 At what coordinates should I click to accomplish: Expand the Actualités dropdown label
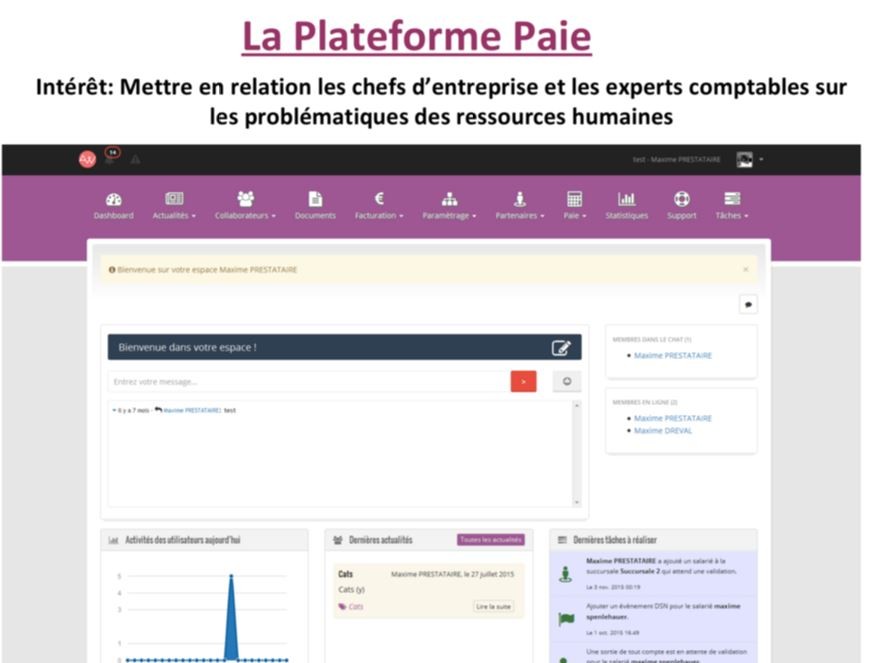(174, 216)
